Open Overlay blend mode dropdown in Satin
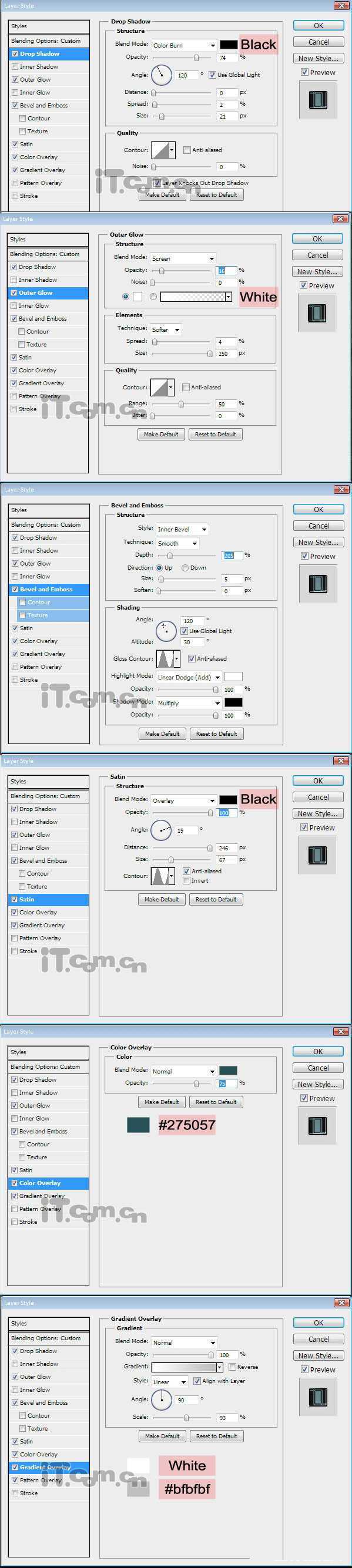The image size is (352, 1568). (x=183, y=800)
